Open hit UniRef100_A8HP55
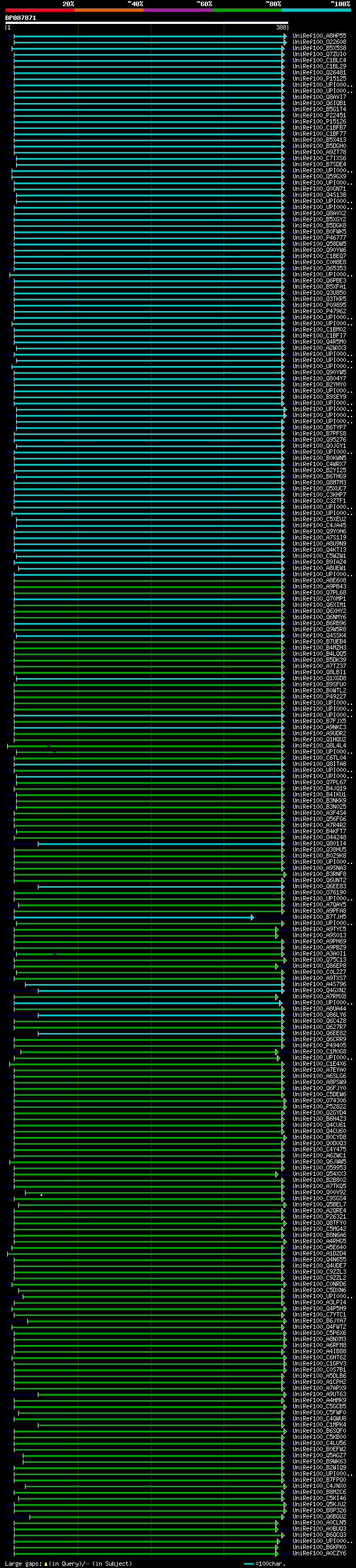Viewport: 356px width, 1568px height. coord(319,36)
